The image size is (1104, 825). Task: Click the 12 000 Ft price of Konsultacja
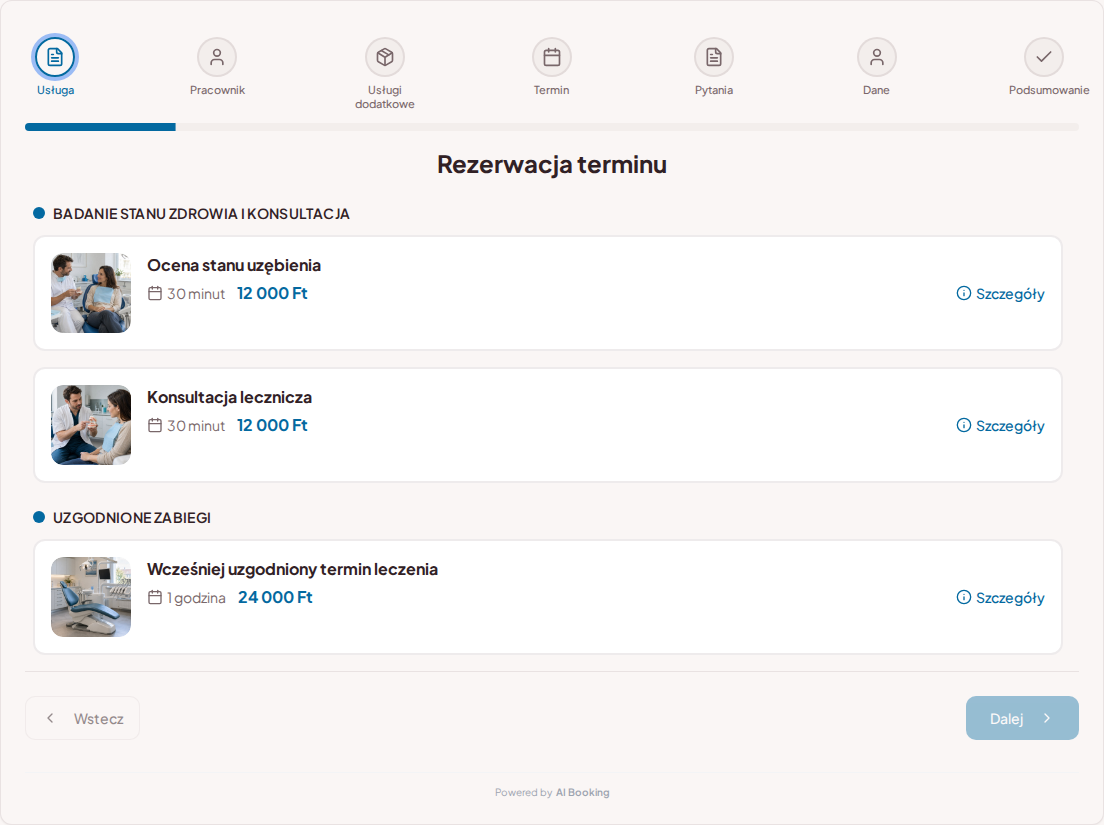pos(272,425)
